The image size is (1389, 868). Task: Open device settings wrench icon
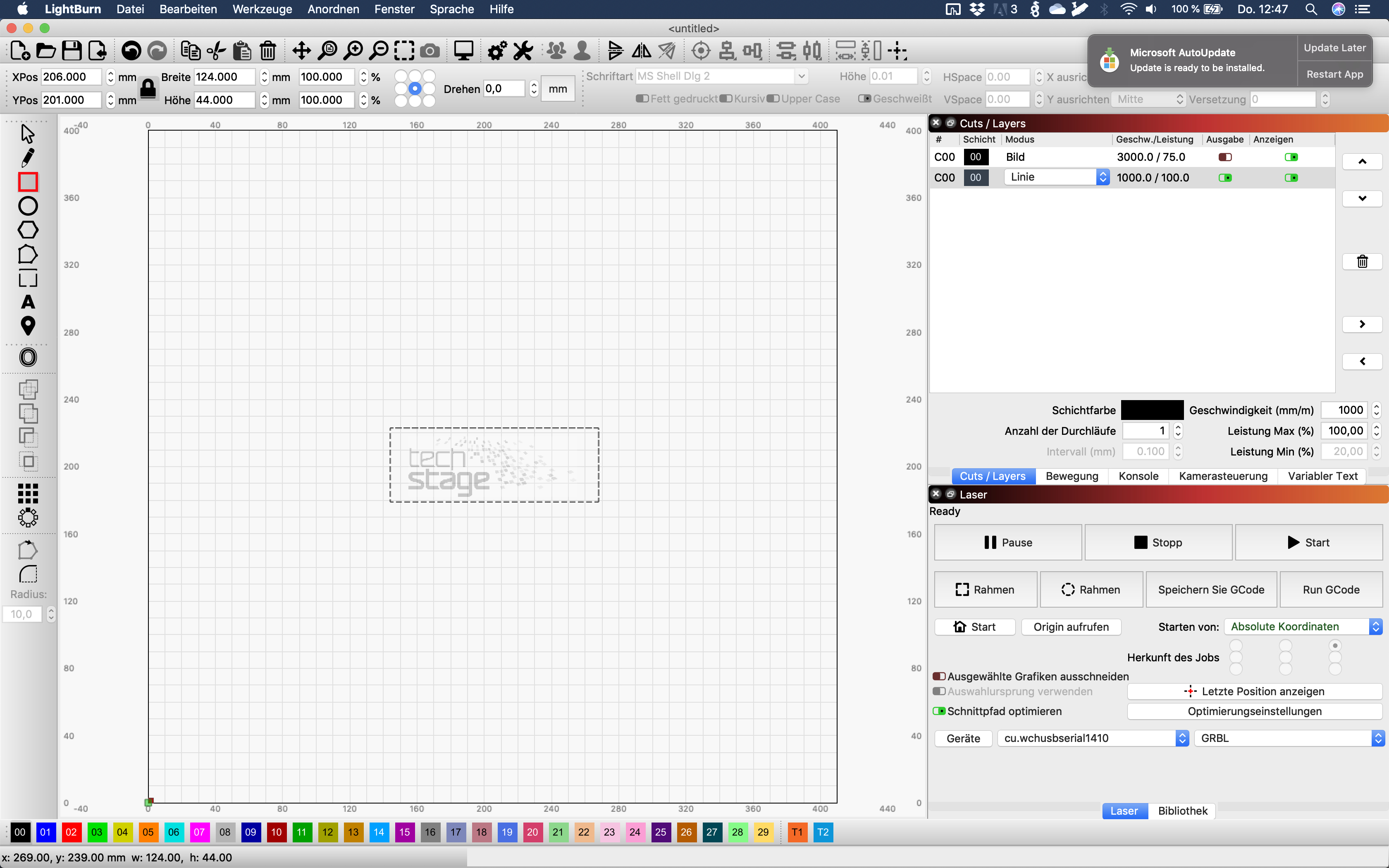[x=523, y=51]
